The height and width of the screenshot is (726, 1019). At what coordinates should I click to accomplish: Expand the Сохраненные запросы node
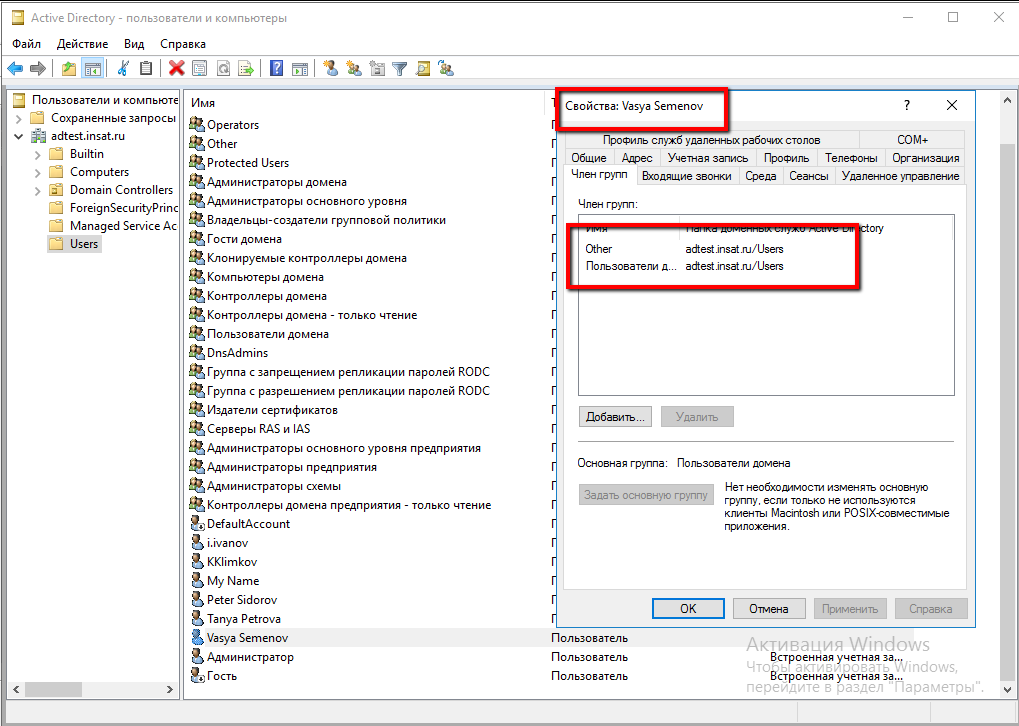(x=19, y=118)
